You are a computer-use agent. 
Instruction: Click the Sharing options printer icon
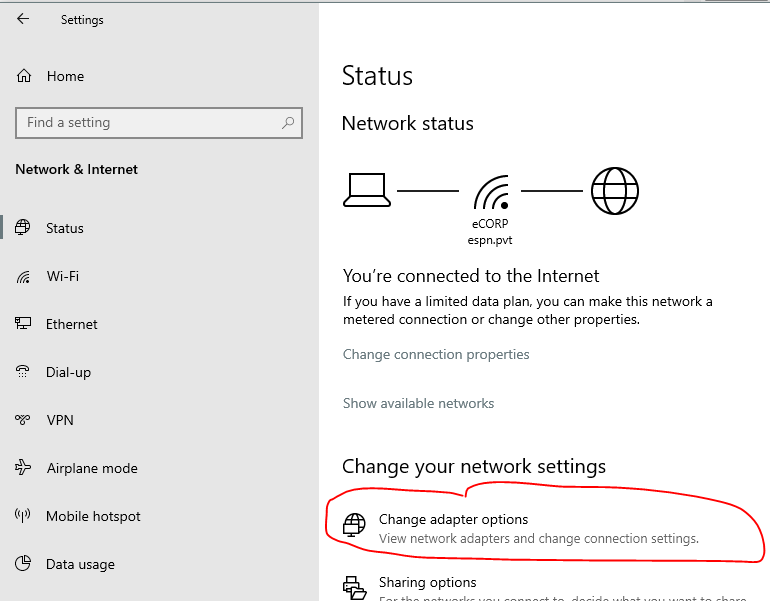pos(354,587)
